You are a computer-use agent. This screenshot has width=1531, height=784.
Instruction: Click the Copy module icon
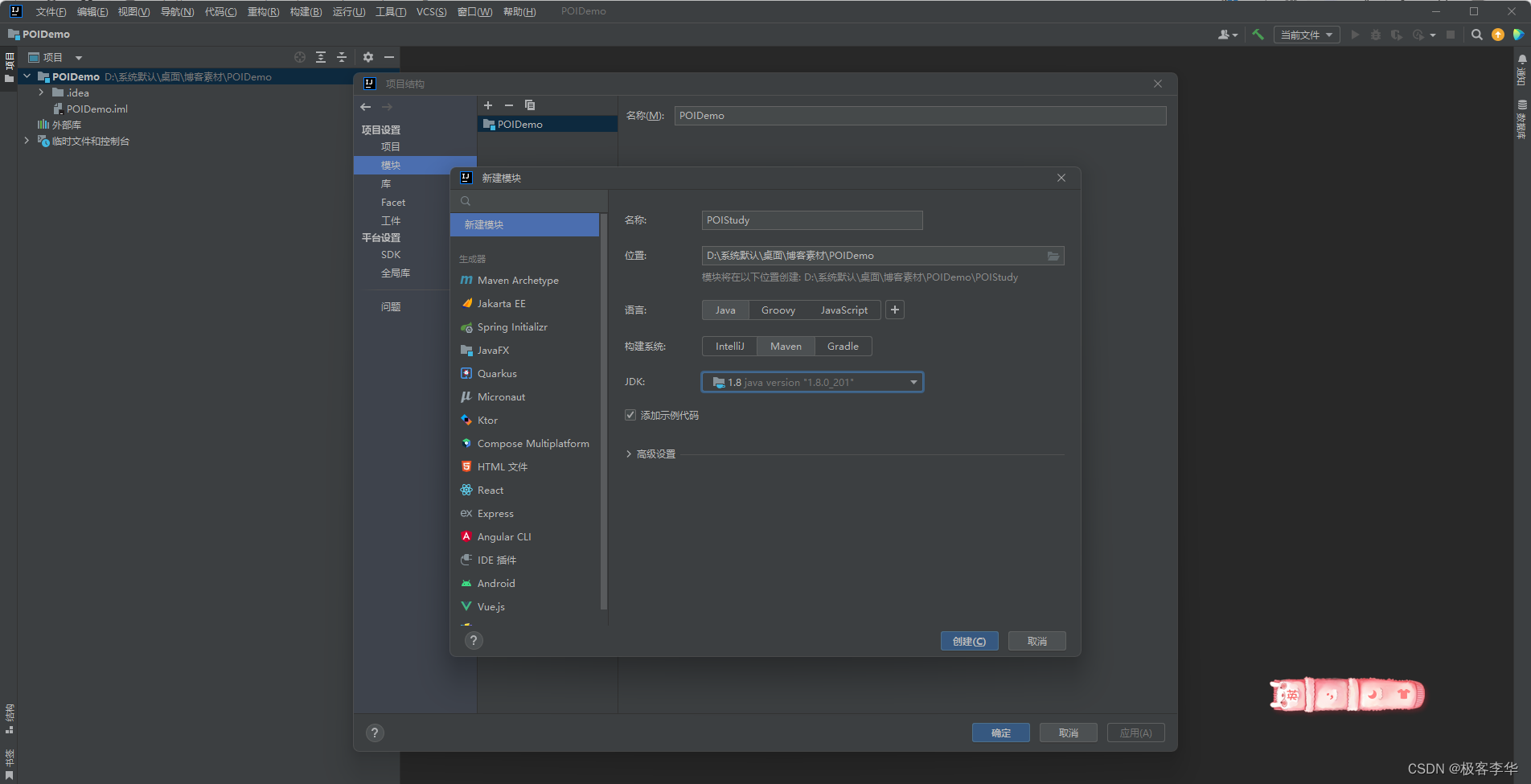(x=530, y=105)
